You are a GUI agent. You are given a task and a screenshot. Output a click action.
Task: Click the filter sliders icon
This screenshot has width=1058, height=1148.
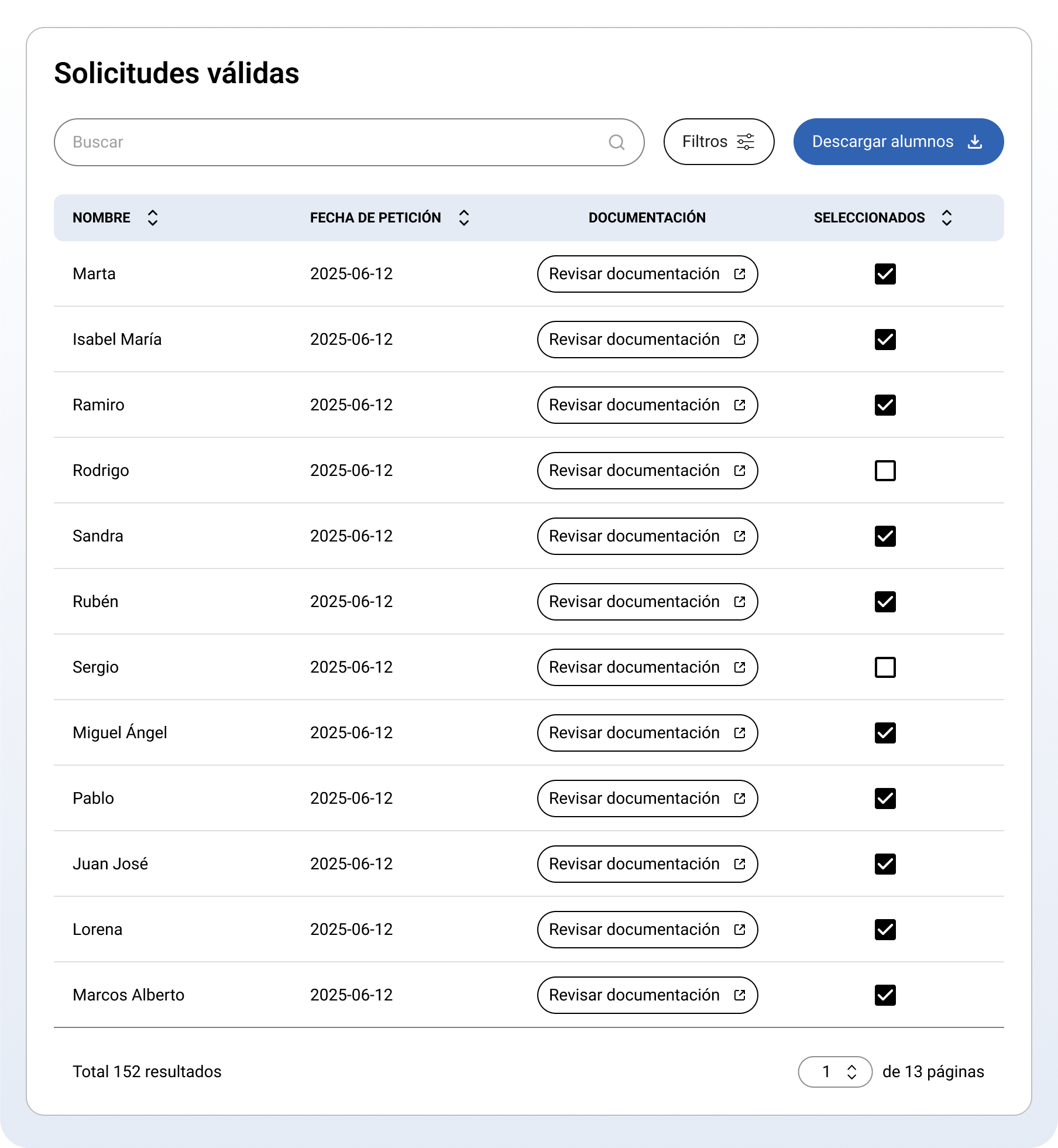pyautogui.click(x=746, y=142)
